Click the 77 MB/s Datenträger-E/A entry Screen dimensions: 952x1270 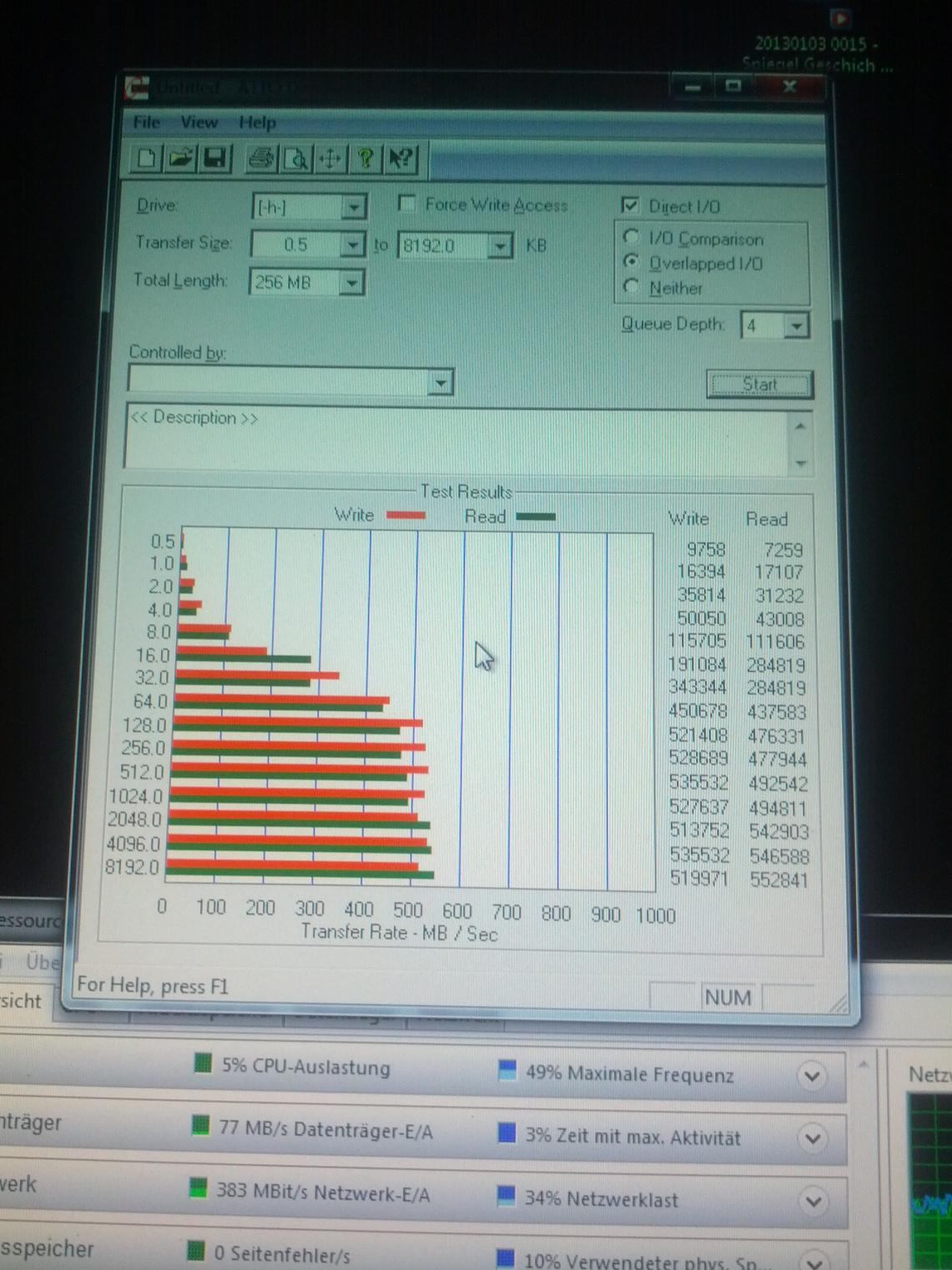(325, 1130)
